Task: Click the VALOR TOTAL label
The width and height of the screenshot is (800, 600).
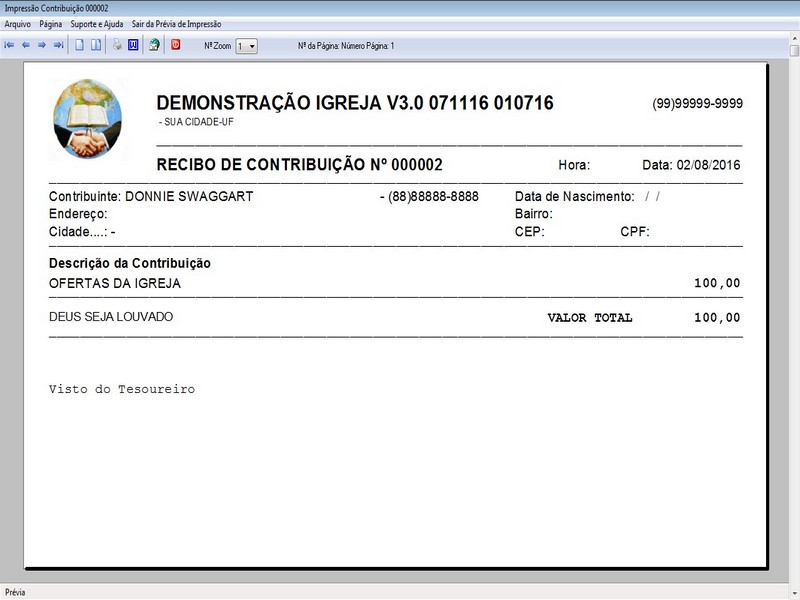Action: (590, 318)
